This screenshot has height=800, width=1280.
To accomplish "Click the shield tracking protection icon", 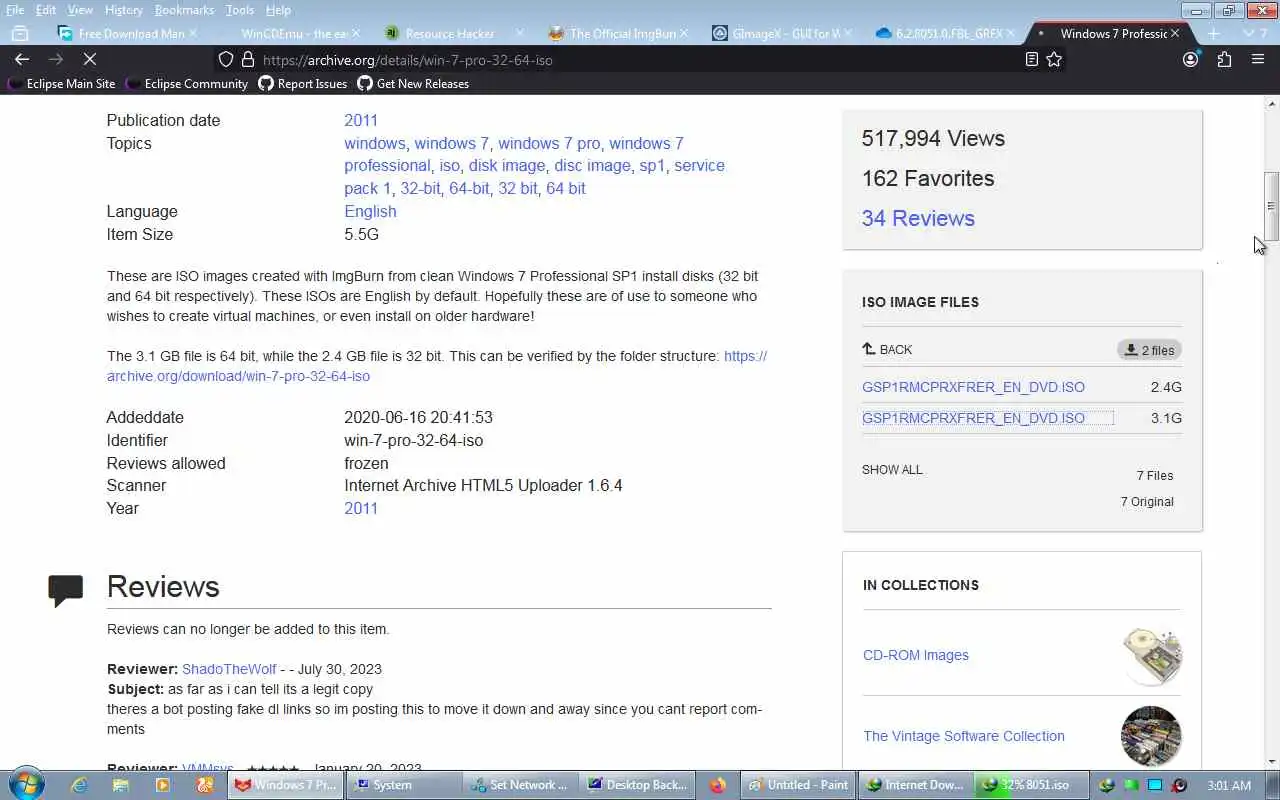I will click(x=226, y=60).
